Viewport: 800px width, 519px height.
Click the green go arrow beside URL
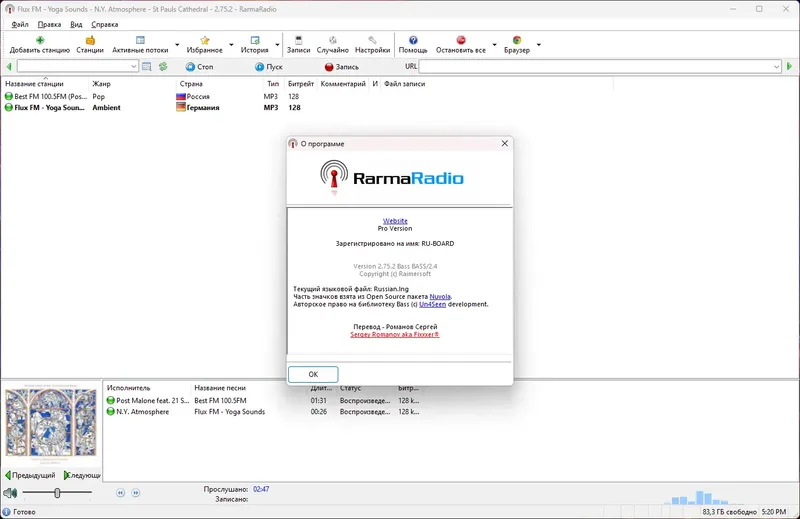click(789, 66)
